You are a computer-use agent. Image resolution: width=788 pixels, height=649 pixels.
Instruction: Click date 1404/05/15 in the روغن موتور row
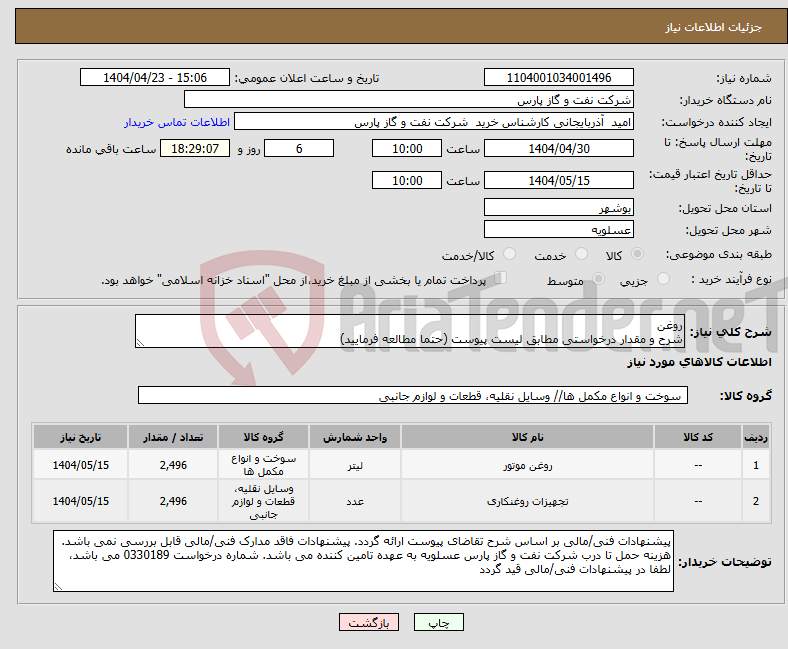click(x=80, y=466)
